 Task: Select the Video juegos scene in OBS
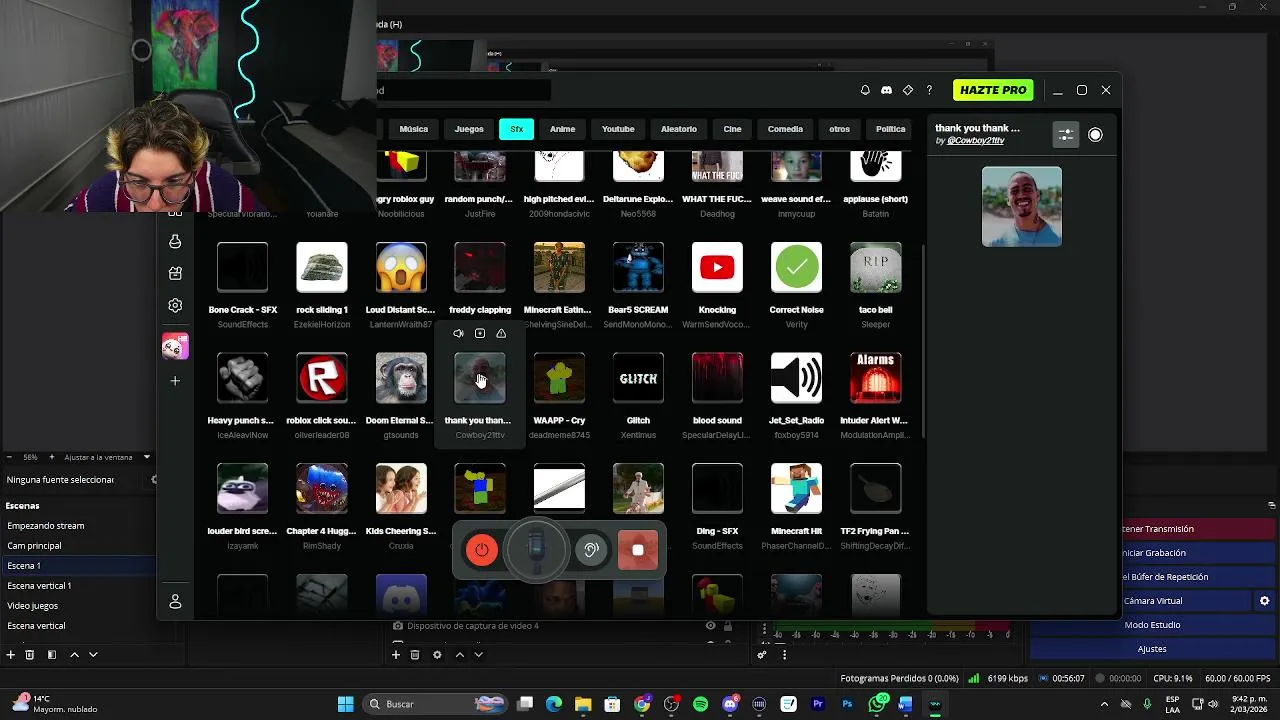(x=78, y=606)
